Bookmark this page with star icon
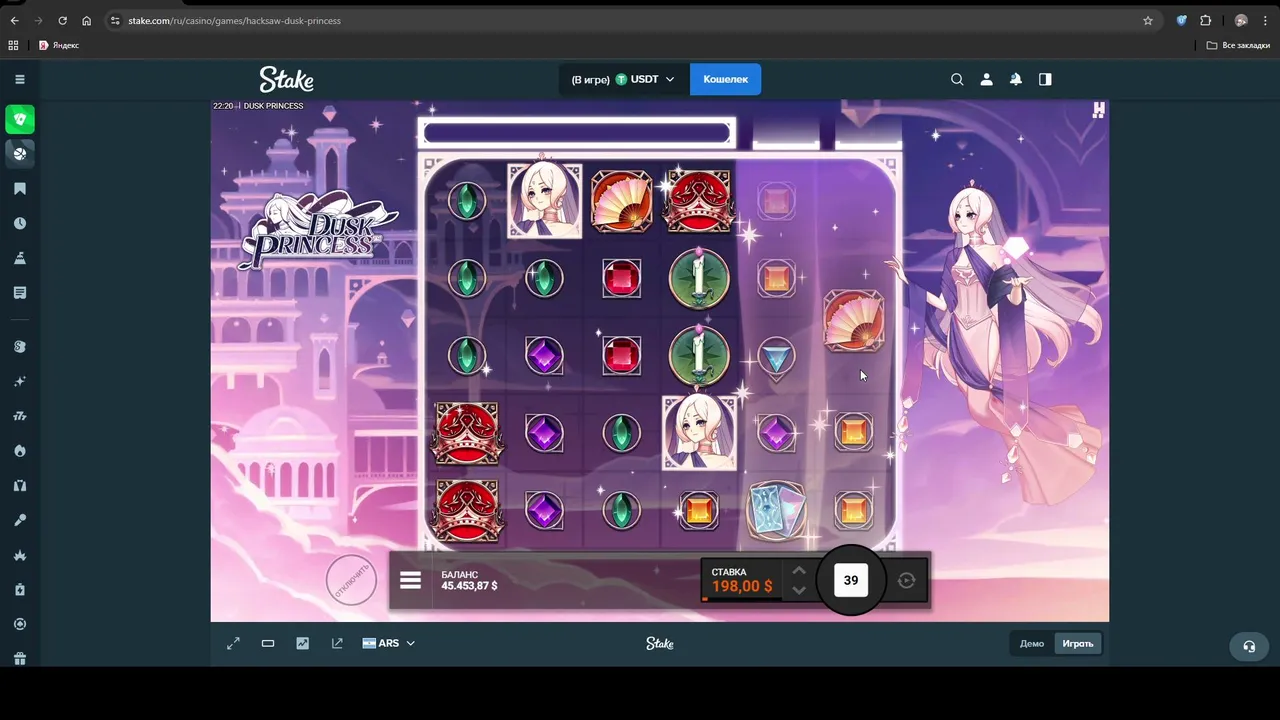1280x720 pixels. (x=1148, y=20)
